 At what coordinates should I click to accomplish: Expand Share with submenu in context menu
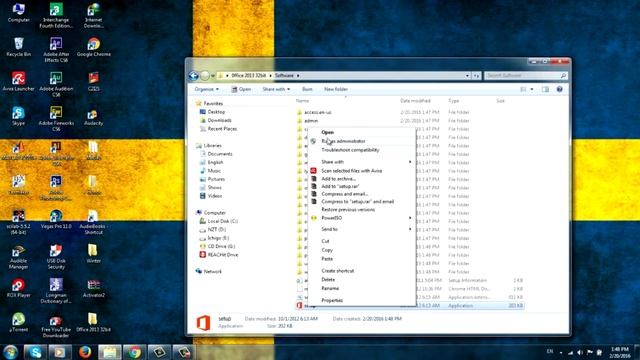pos(362,162)
